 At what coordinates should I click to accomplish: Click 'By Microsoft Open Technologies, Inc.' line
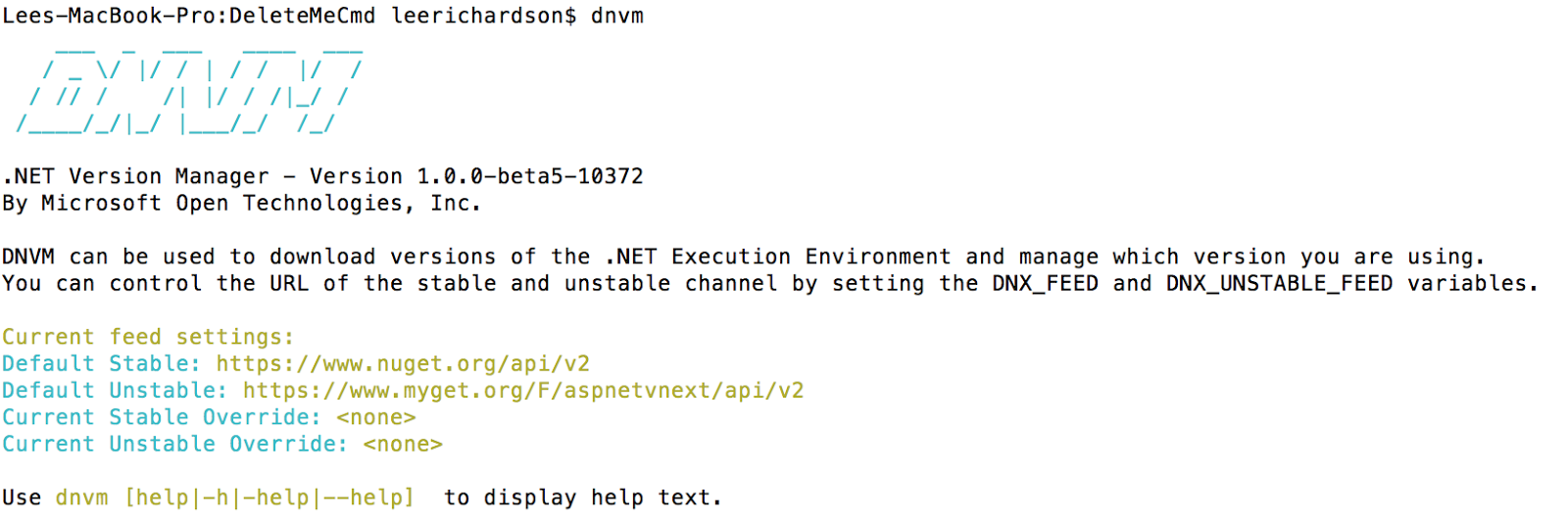241,204
